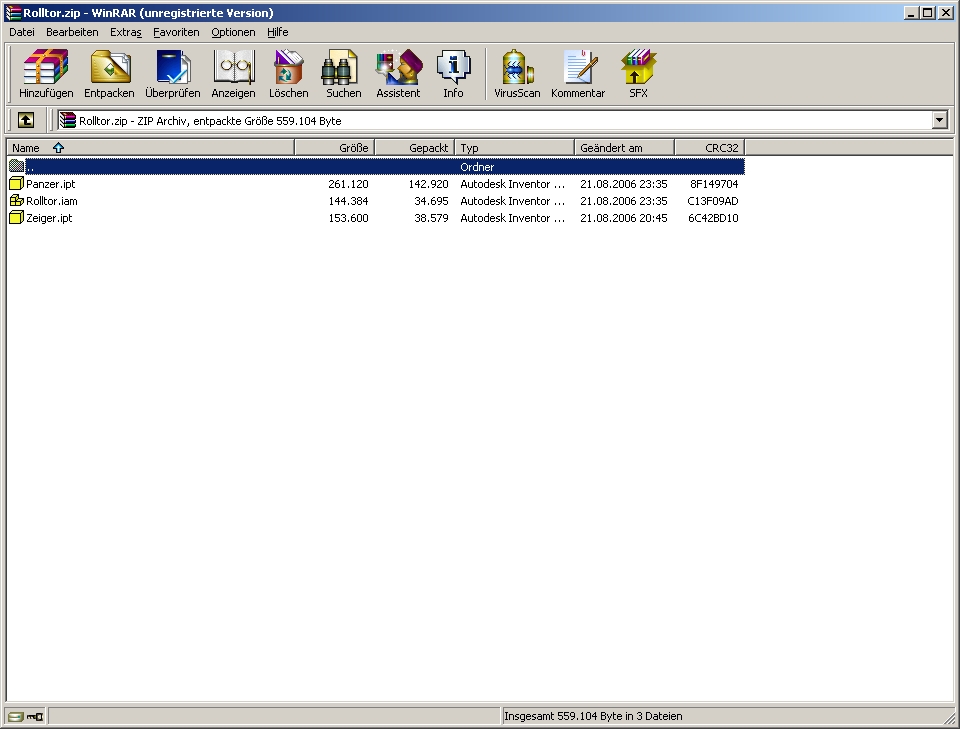Viewport: 960px width, 729px height.
Task: Click the WinRAR title bar icon
Action: 13,13
